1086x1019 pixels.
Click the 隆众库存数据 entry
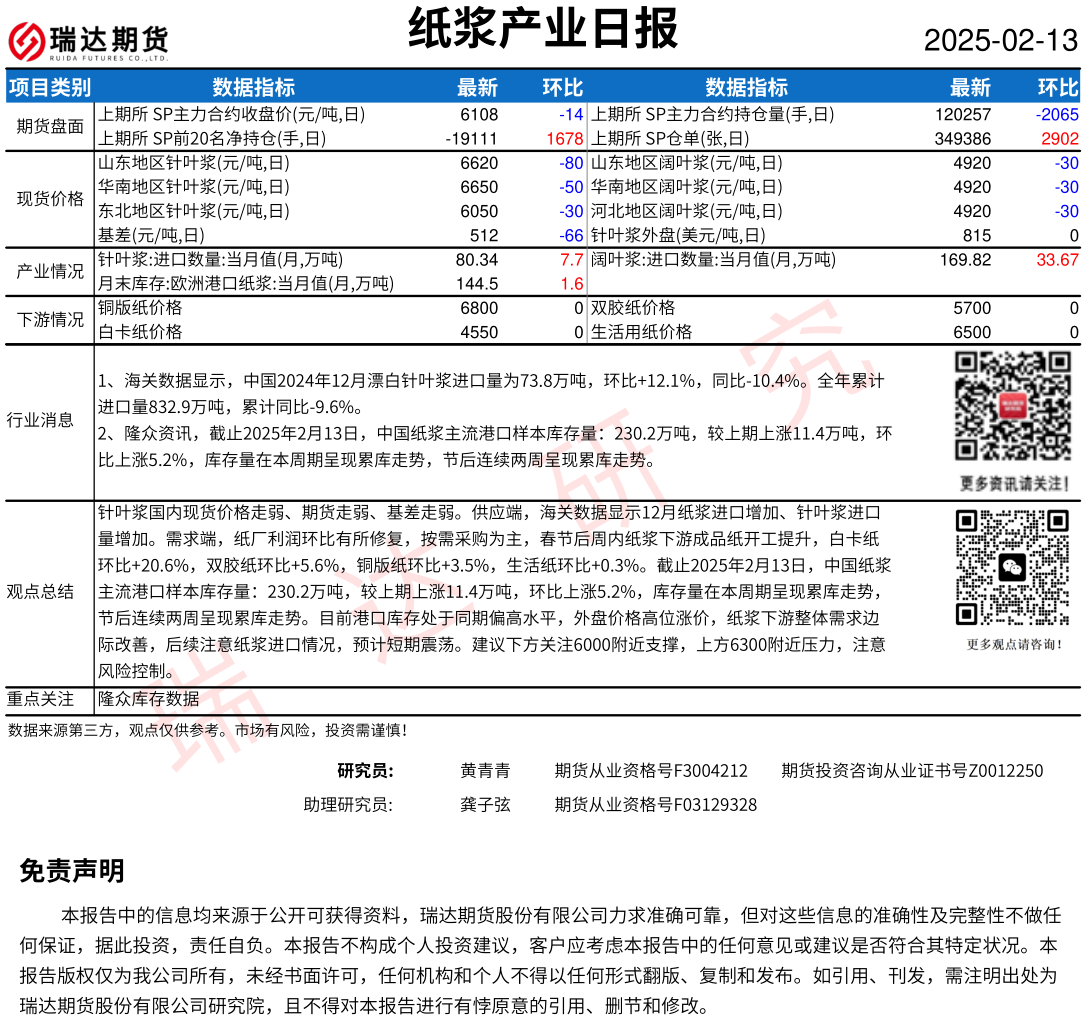click(x=148, y=699)
